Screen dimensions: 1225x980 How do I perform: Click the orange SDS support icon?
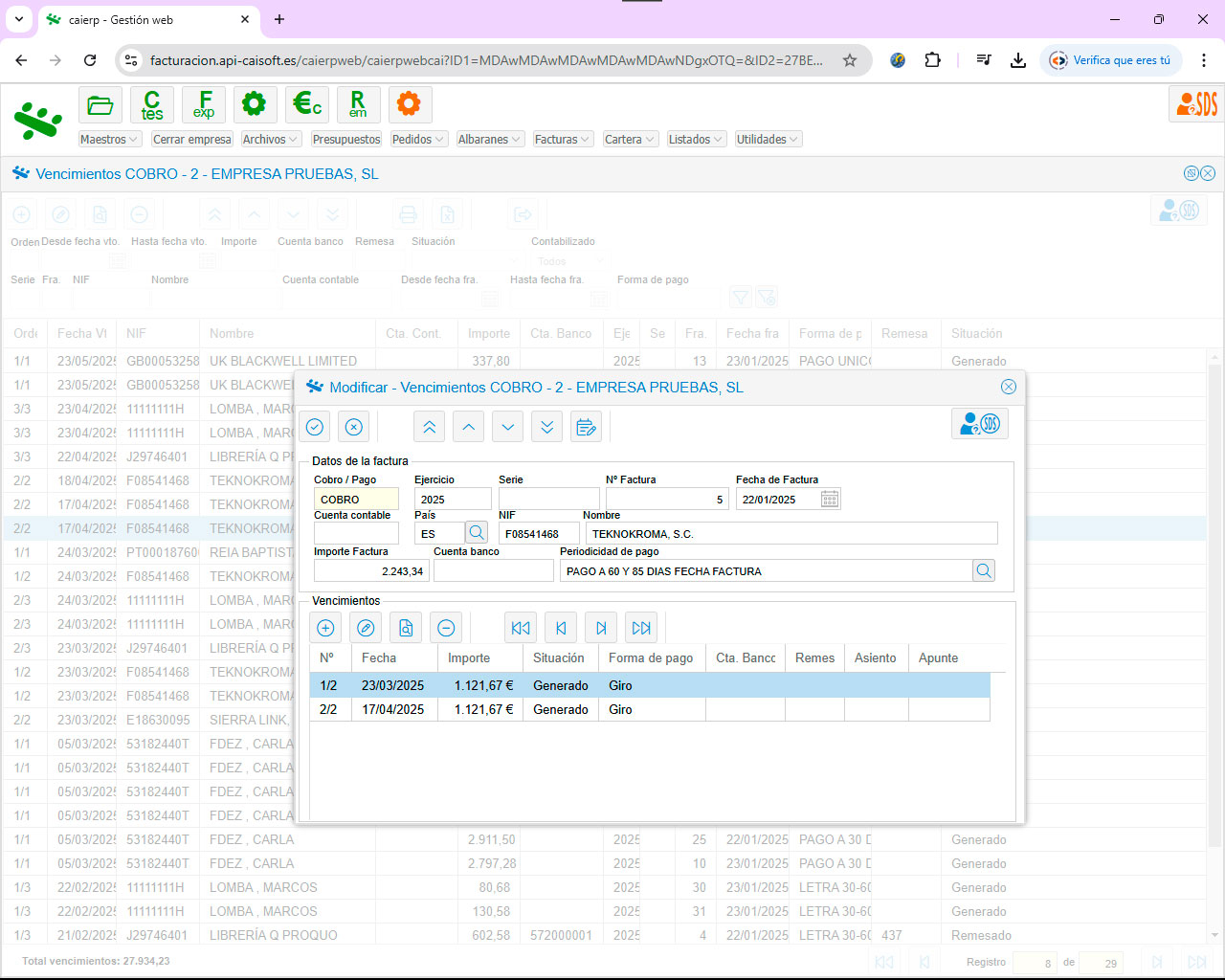click(x=1196, y=103)
